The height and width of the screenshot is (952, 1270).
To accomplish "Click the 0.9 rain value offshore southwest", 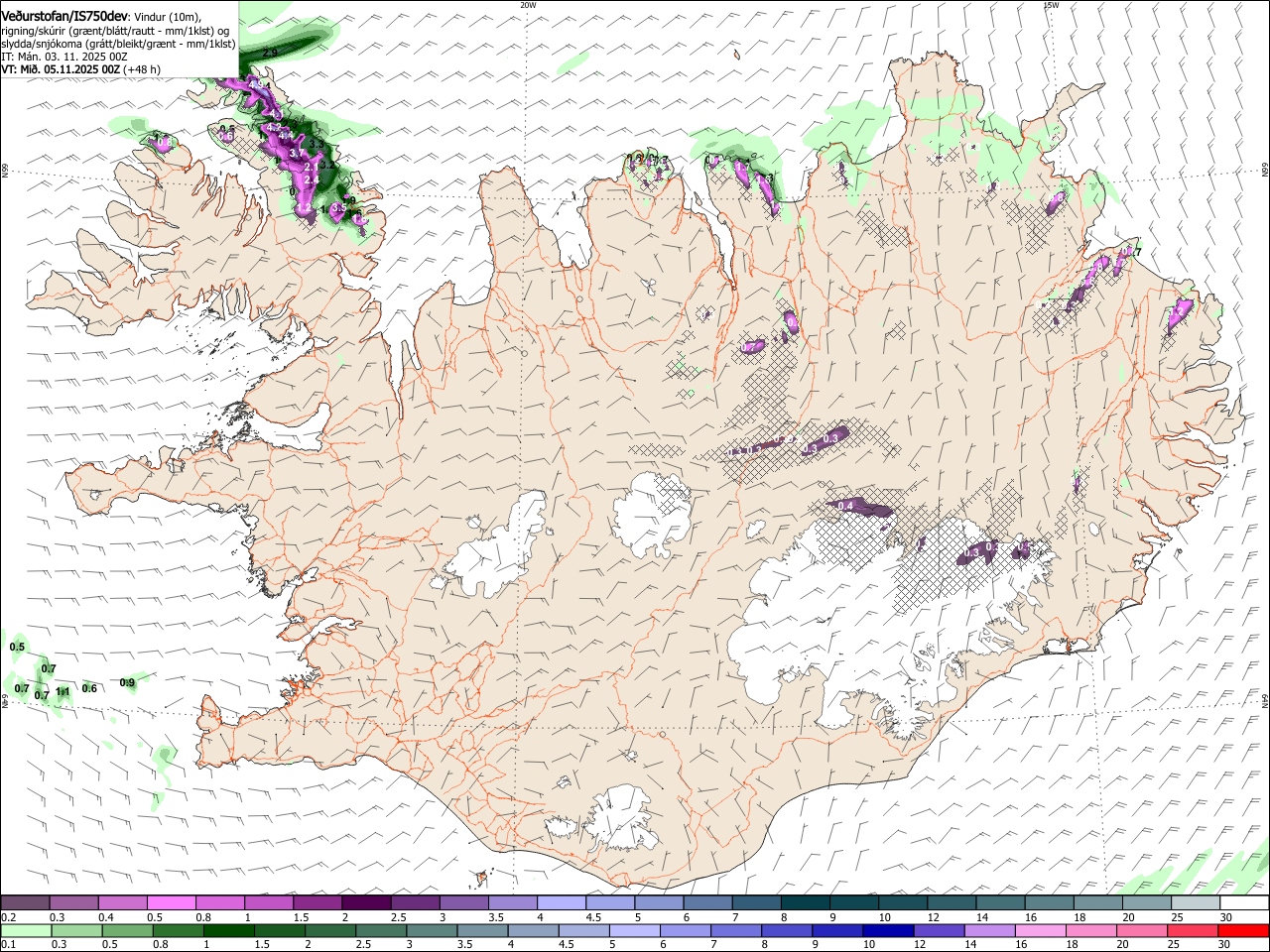I will [127, 682].
